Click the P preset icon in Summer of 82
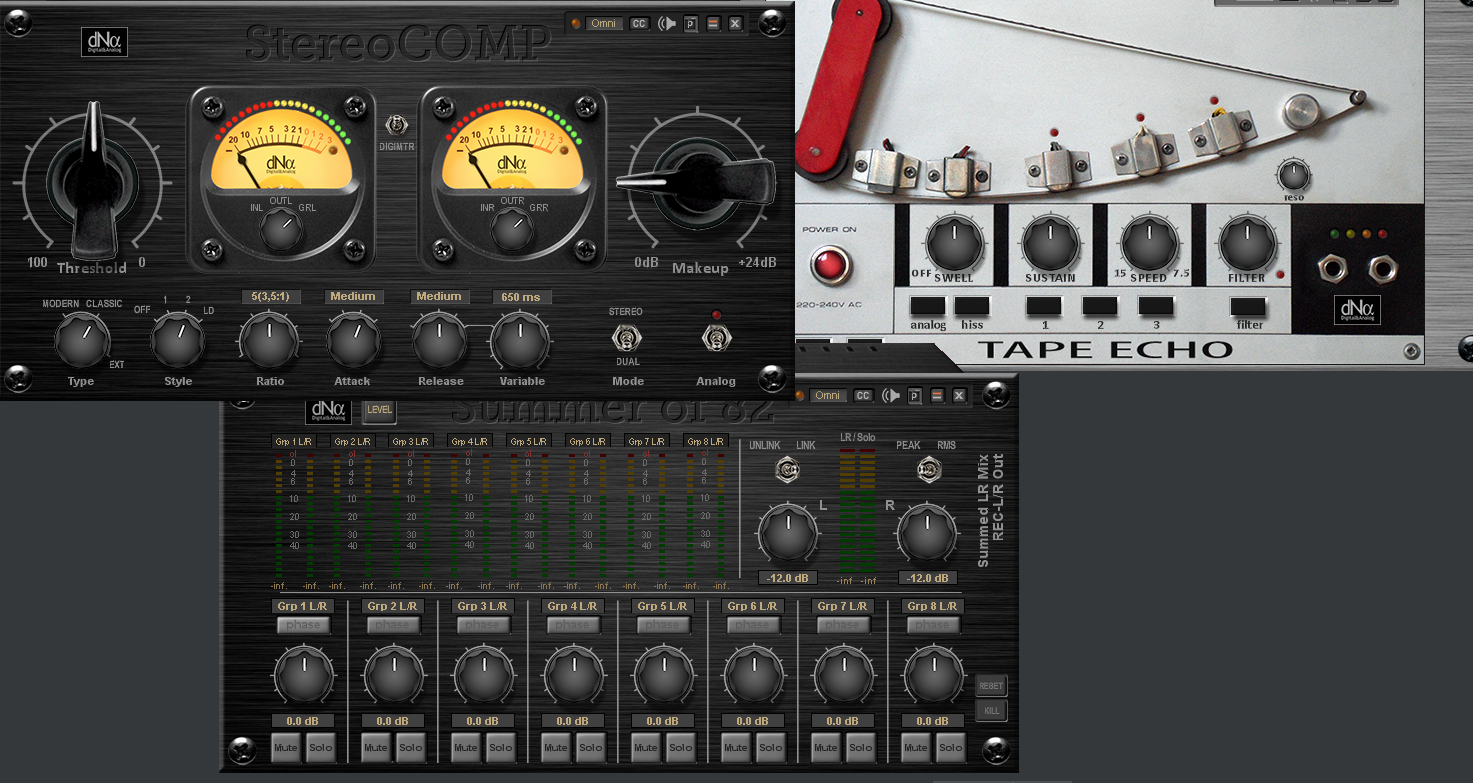The height and width of the screenshot is (783, 1473). [915, 396]
